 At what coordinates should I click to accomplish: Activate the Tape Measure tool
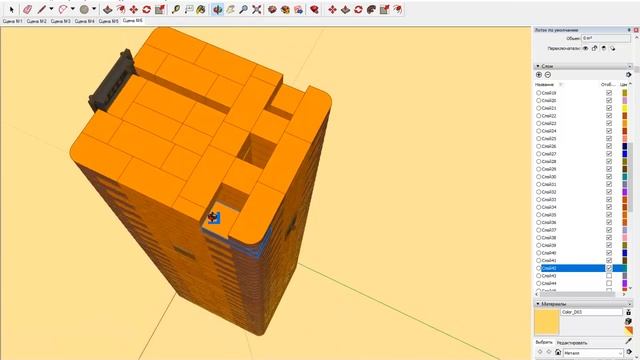coord(176,9)
